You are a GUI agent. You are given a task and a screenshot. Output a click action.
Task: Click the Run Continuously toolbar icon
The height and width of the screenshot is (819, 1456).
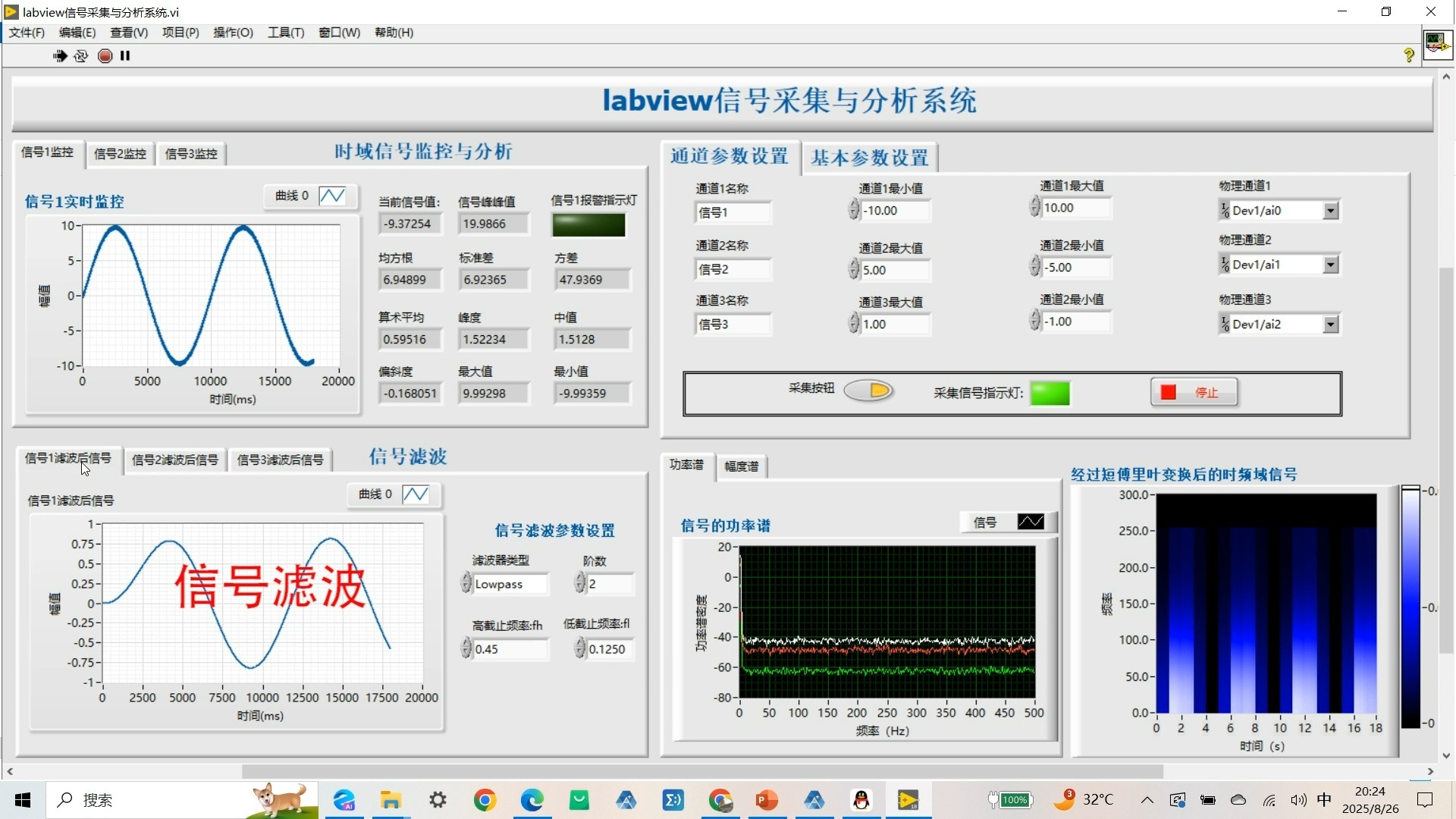81,55
